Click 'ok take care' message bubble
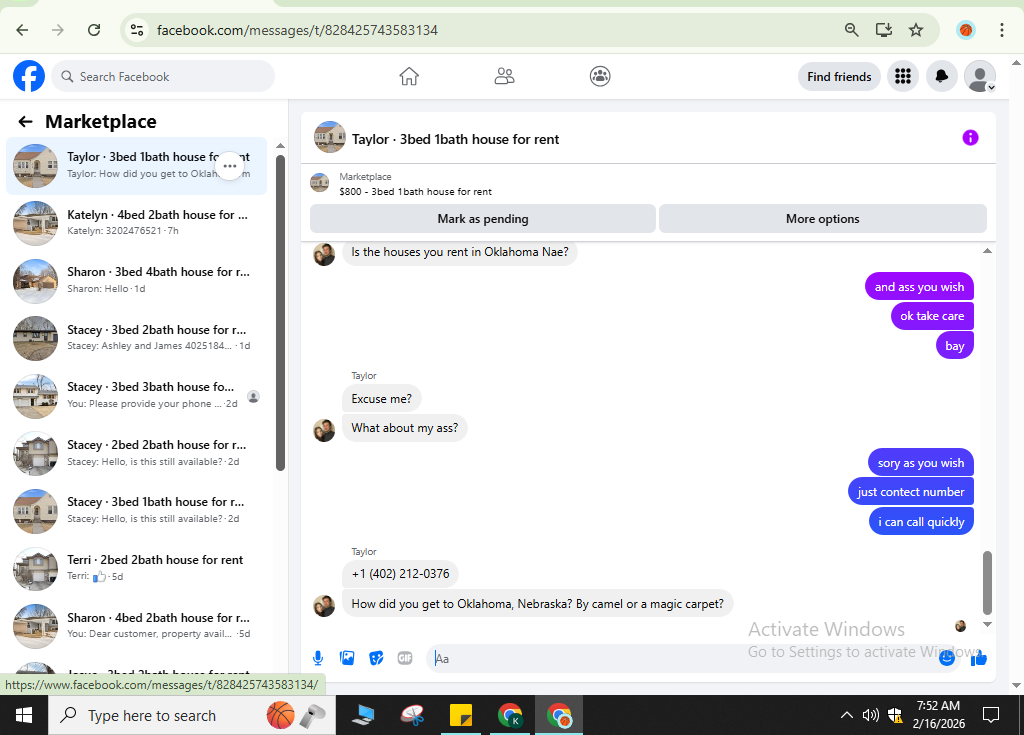This screenshot has height=735, width=1024. pos(932,316)
